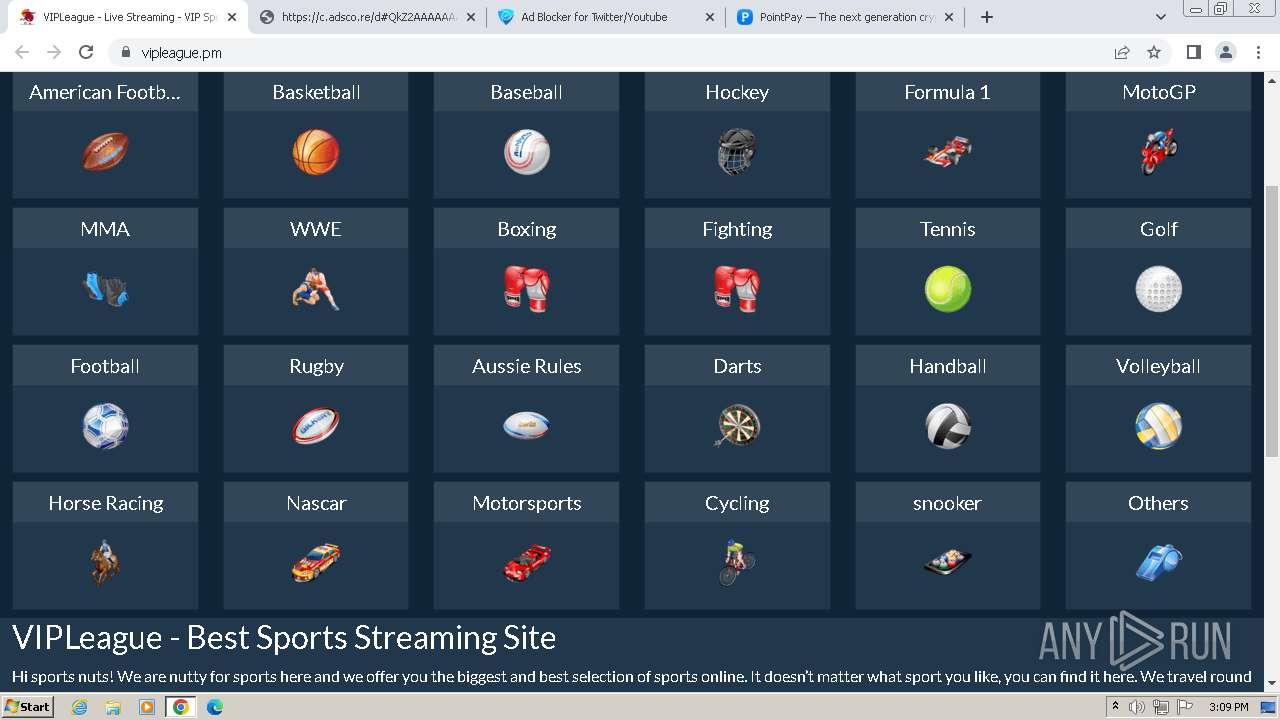
Task: Open the MotoGP motorcycle icon
Action: [x=1158, y=152]
